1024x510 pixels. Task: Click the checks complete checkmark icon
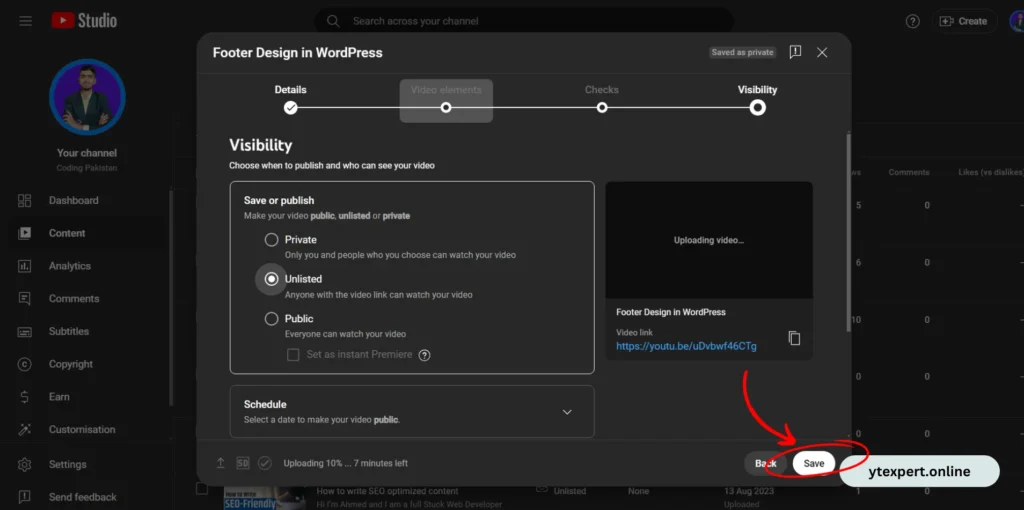265,463
